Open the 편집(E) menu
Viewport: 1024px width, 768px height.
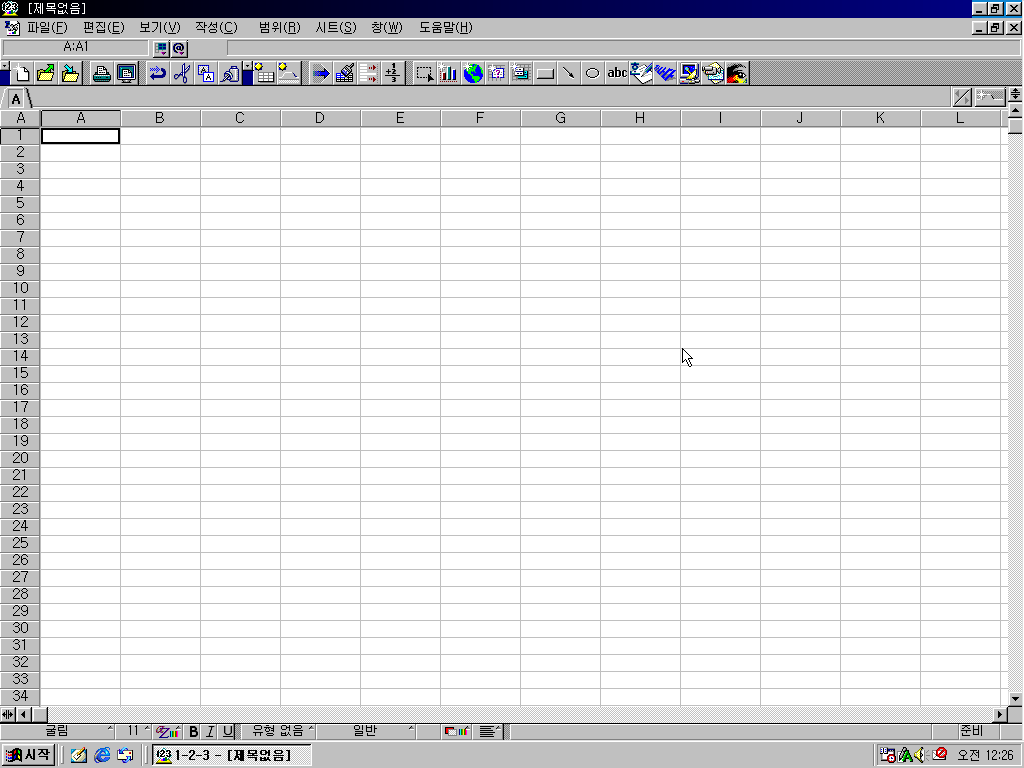pos(103,28)
